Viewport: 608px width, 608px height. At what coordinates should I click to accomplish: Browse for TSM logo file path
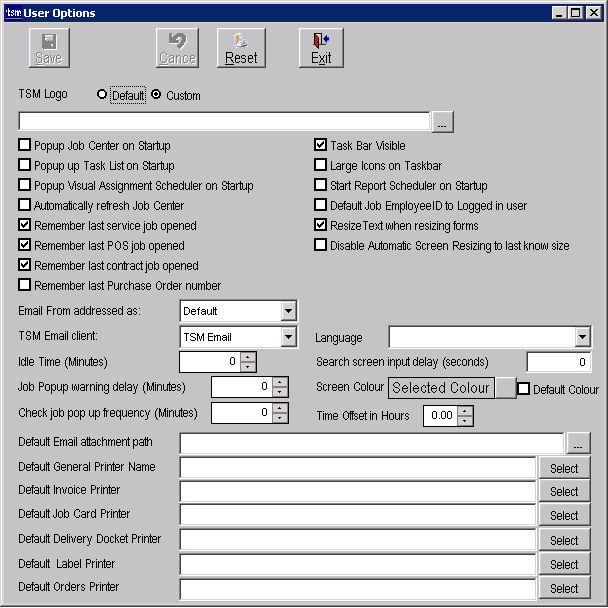point(443,122)
